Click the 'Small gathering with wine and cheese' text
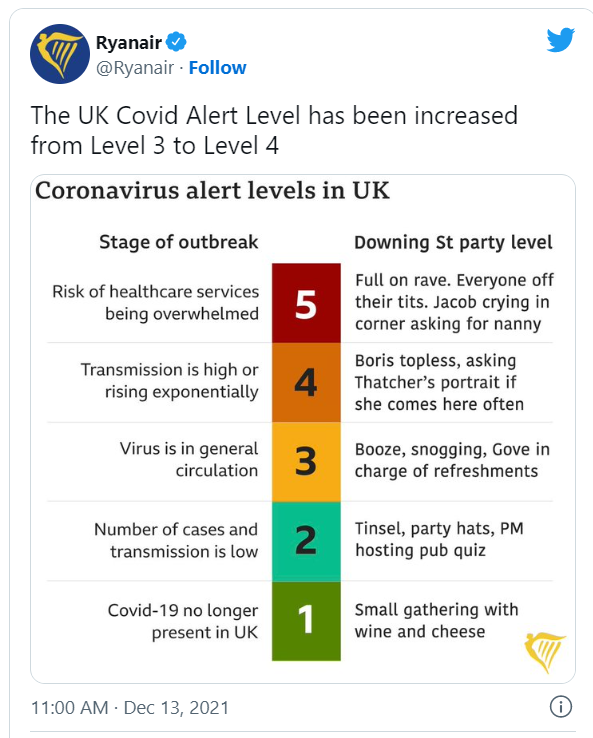Viewport: 593px width, 738px height. pos(436,620)
